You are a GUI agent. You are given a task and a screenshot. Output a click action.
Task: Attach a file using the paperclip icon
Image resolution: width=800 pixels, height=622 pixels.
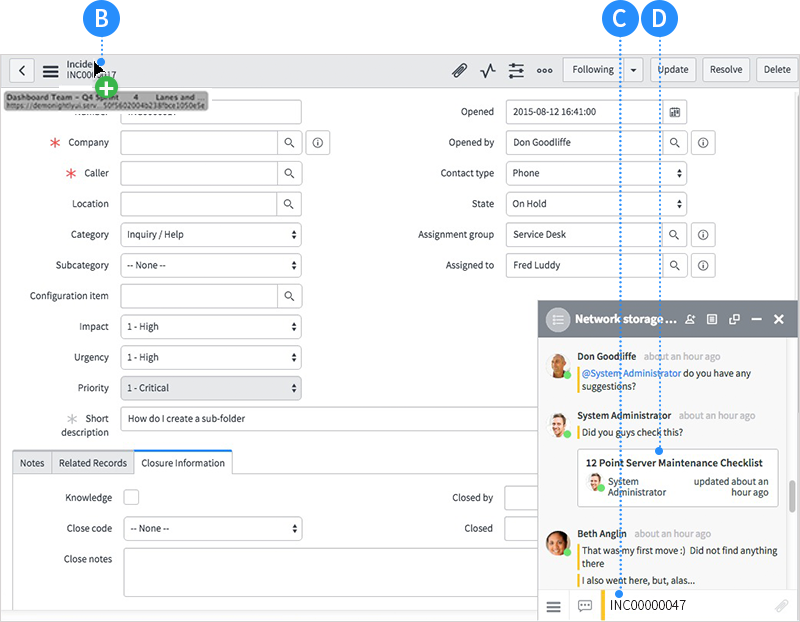coord(459,70)
